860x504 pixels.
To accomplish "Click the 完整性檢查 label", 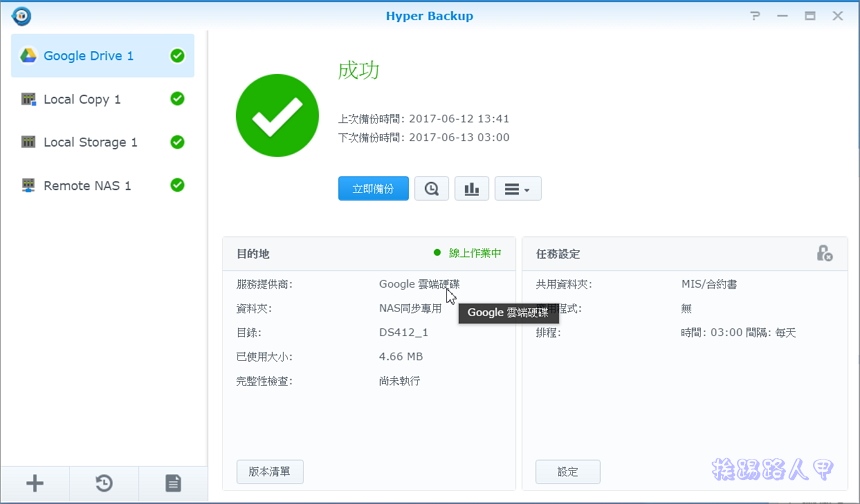I will pos(264,381).
